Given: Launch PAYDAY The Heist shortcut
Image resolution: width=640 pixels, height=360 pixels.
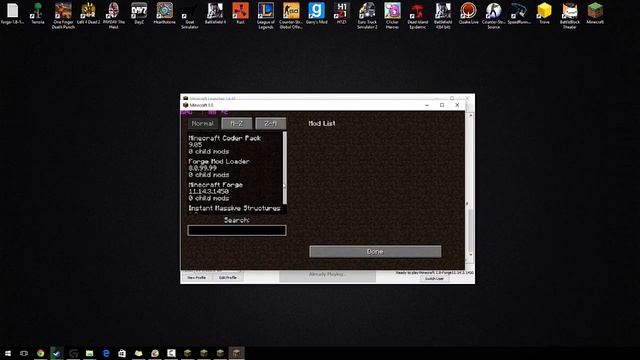Looking at the screenshot, I should click(113, 16).
